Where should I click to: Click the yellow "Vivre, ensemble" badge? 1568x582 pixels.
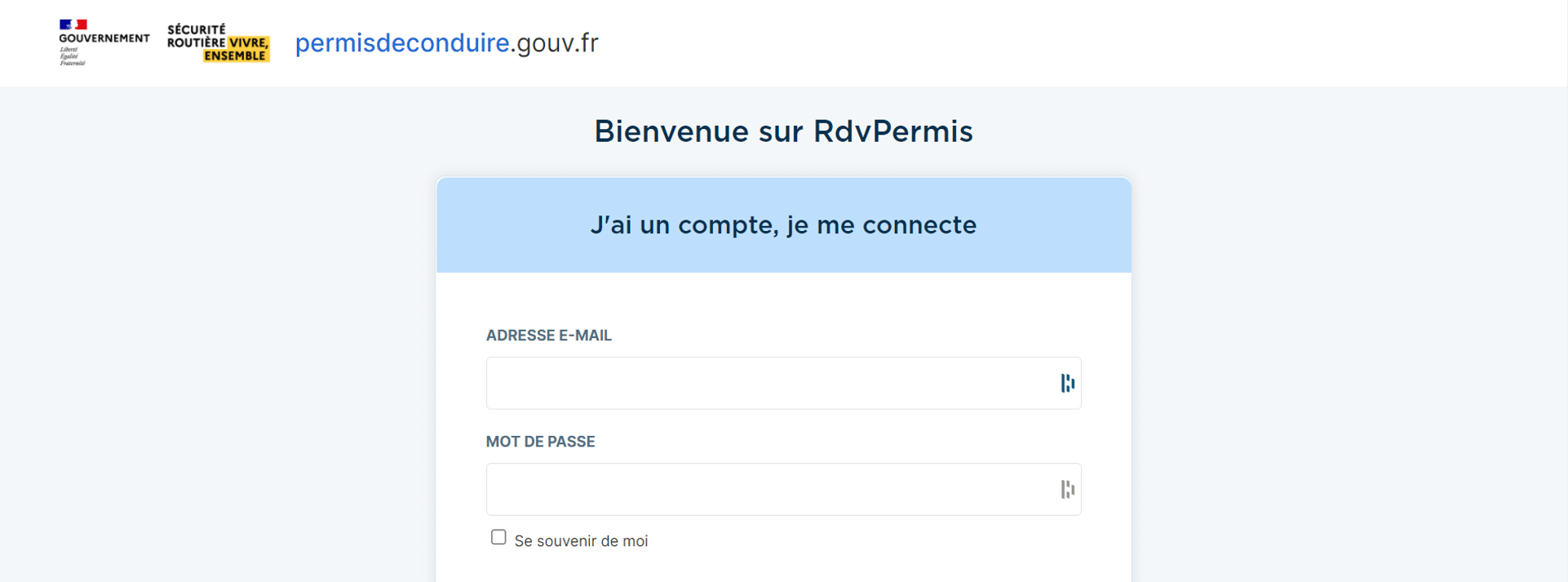click(237, 49)
